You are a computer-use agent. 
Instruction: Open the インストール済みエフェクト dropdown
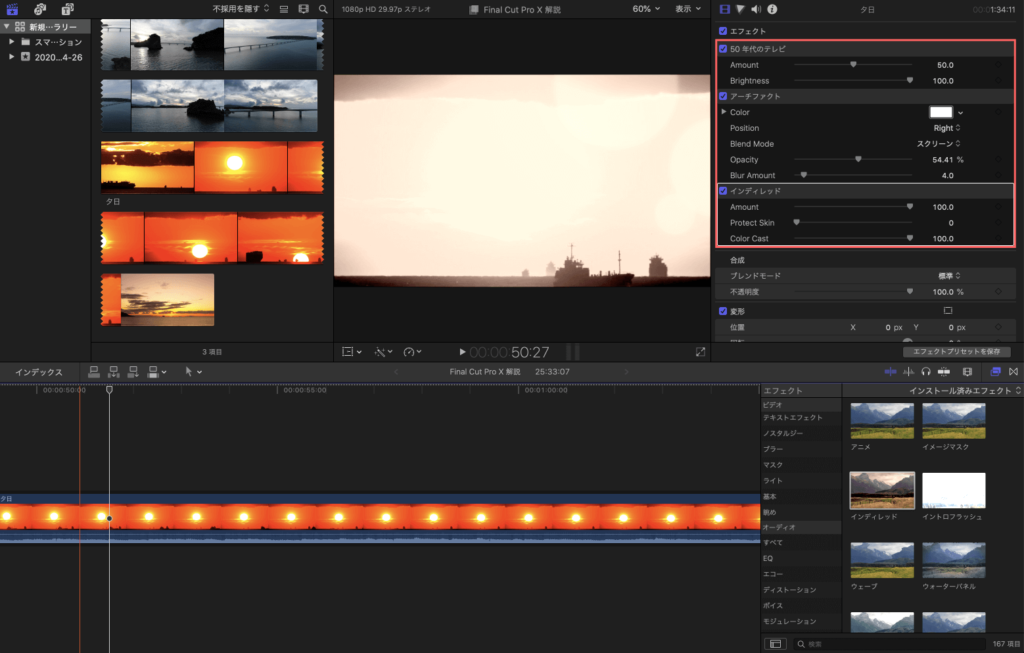(965, 390)
